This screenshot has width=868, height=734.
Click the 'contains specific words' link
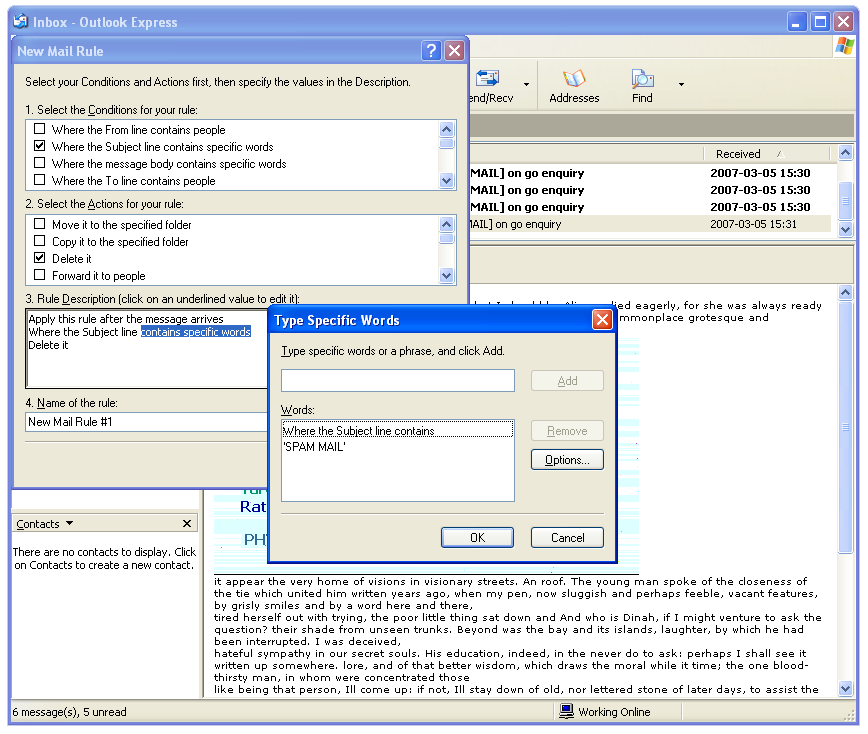click(x=196, y=332)
